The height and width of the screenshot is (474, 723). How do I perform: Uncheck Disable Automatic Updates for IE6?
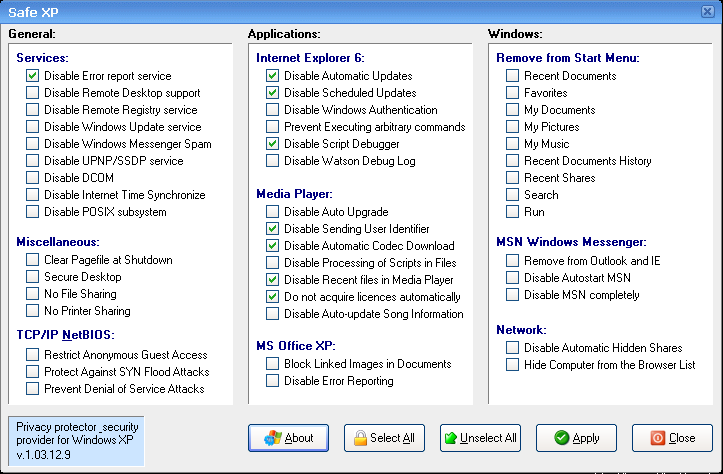point(273,76)
